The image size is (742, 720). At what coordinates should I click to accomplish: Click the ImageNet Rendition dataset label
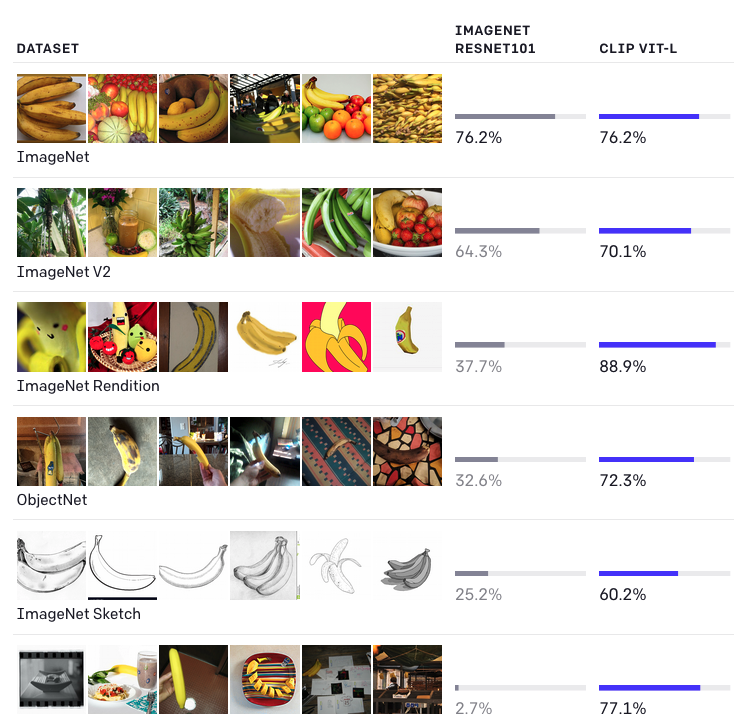(88, 386)
